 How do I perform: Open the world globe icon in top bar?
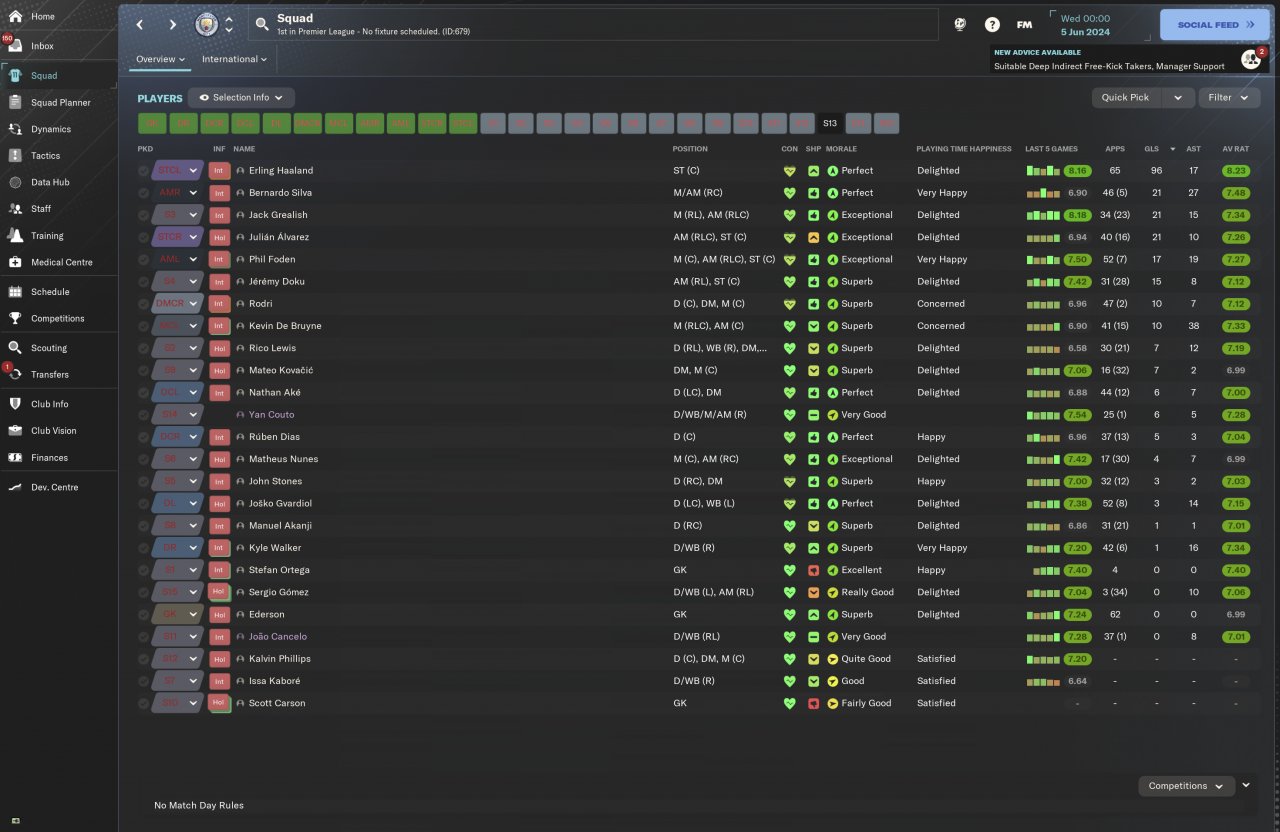pos(961,24)
